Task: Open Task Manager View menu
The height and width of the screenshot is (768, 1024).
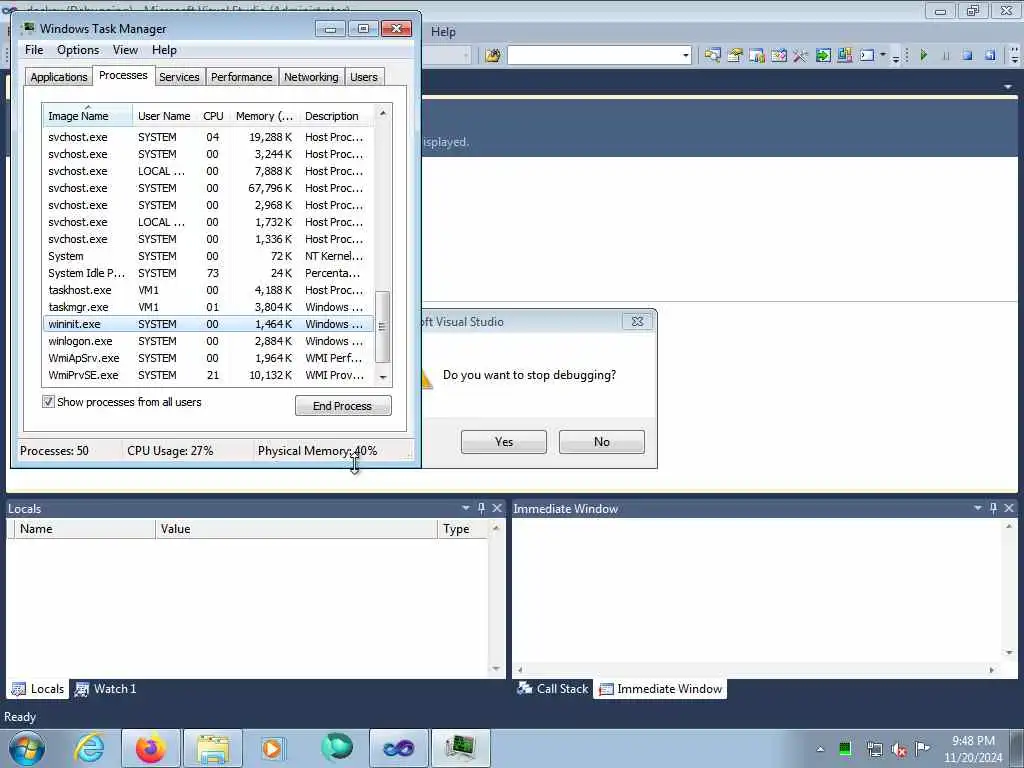Action: (x=125, y=50)
